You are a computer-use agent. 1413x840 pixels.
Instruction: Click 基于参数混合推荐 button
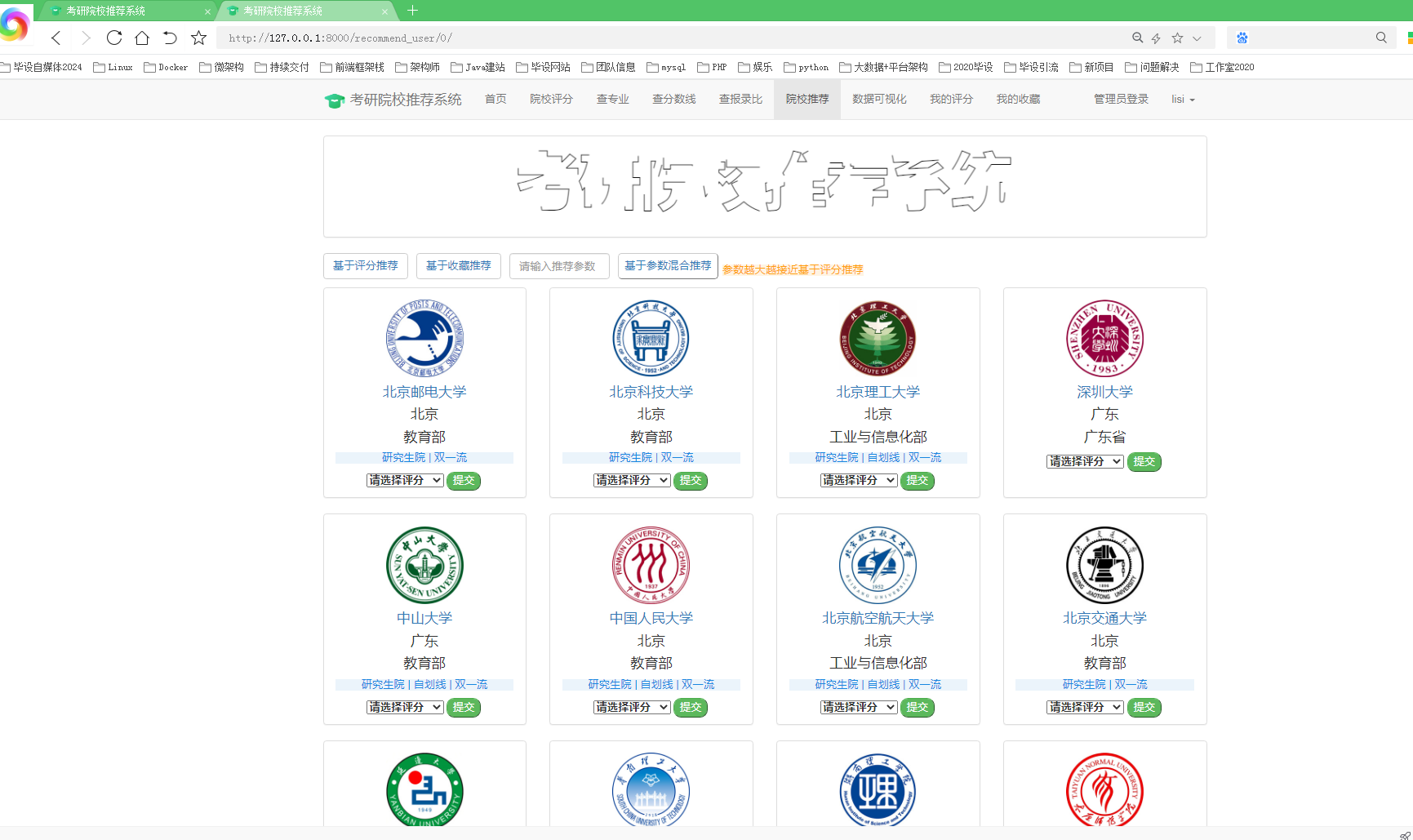click(x=668, y=266)
